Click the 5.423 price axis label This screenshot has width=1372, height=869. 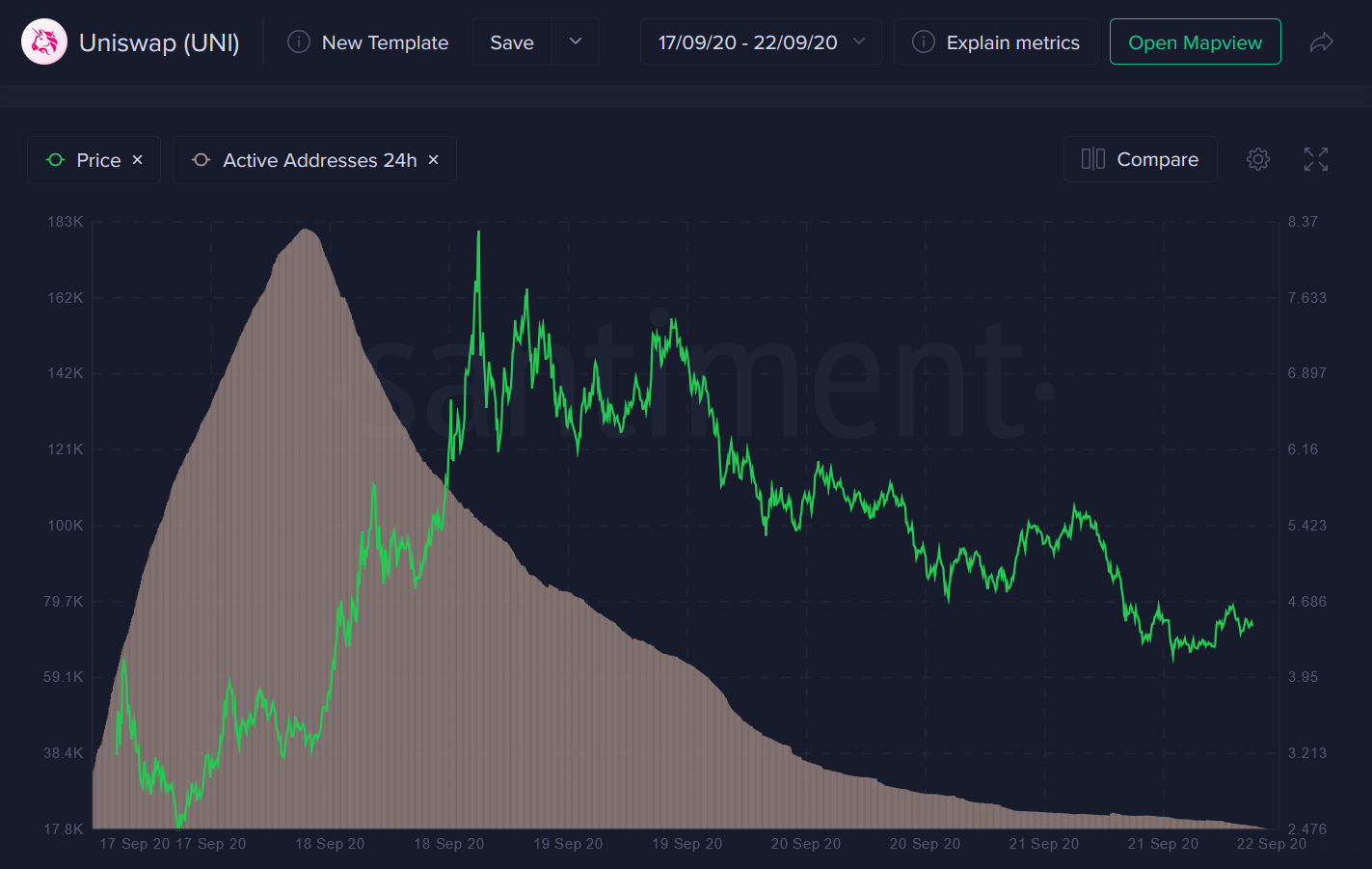coord(1307,526)
